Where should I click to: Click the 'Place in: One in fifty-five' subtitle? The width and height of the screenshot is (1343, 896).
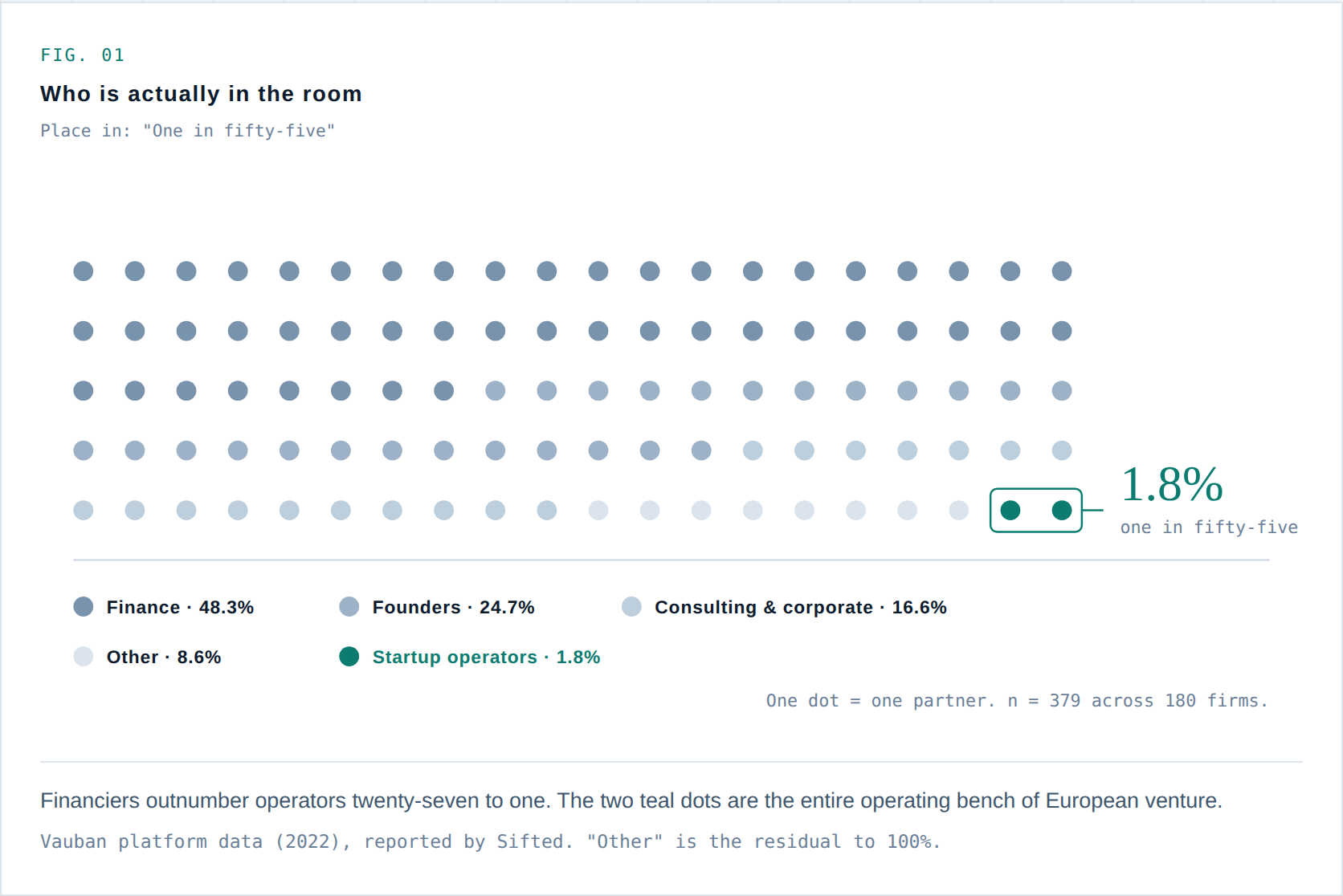pos(188,131)
